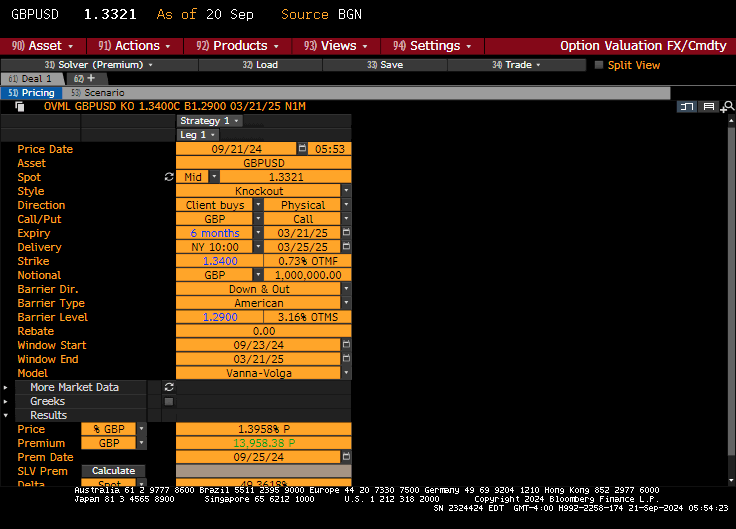Open the Expiry date calendar icon
The width and height of the screenshot is (736, 529).
[x=346, y=232]
